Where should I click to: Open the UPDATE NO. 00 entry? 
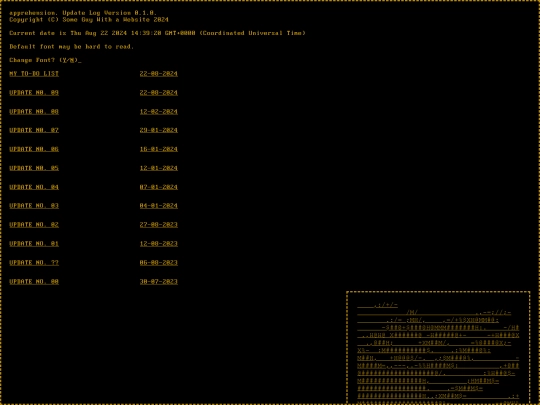pos(34,281)
